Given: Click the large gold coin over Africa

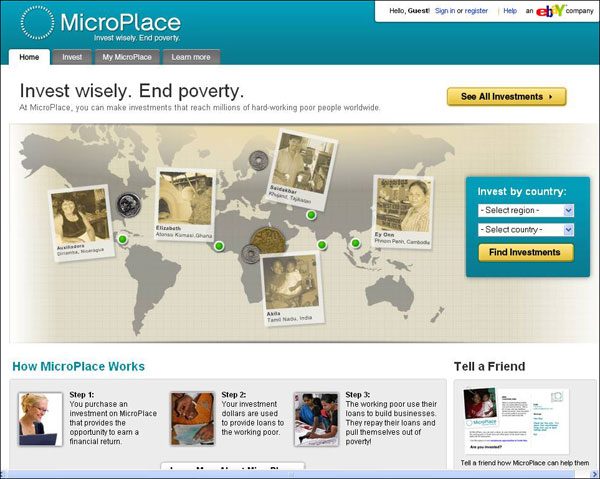Looking at the screenshot, I should [x=268, y=240].
